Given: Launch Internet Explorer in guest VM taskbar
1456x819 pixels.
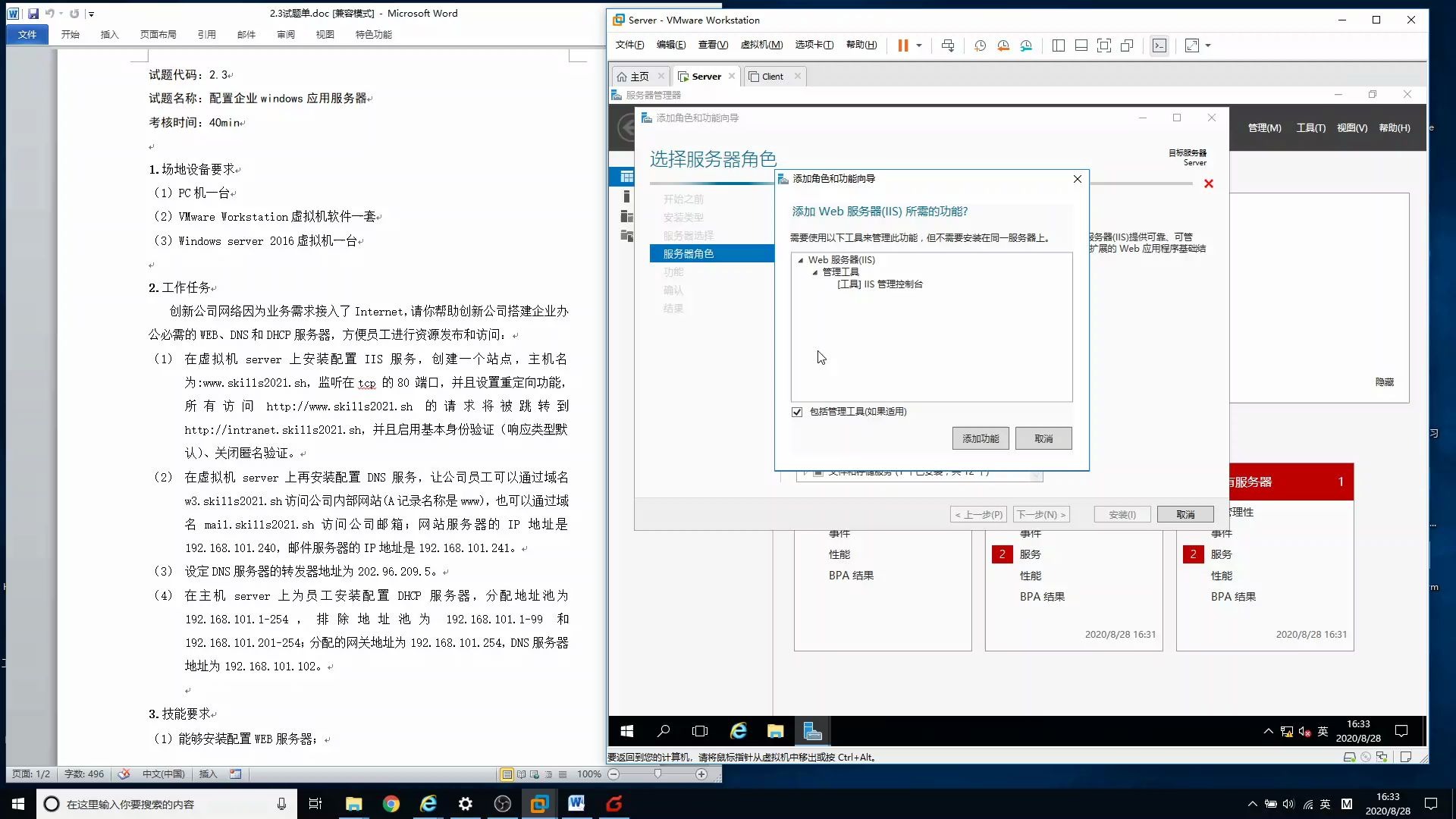Looking at the screenshot, I should pos(738,731).
